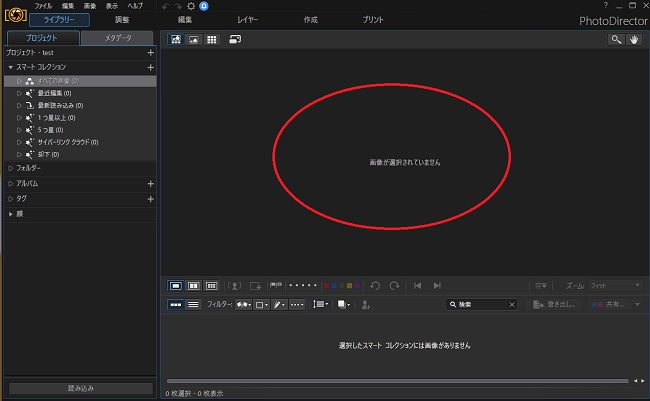Expand the フォルダー section
Image resolution: width=650 pixels, height=401 pixels.
point(10,168)
